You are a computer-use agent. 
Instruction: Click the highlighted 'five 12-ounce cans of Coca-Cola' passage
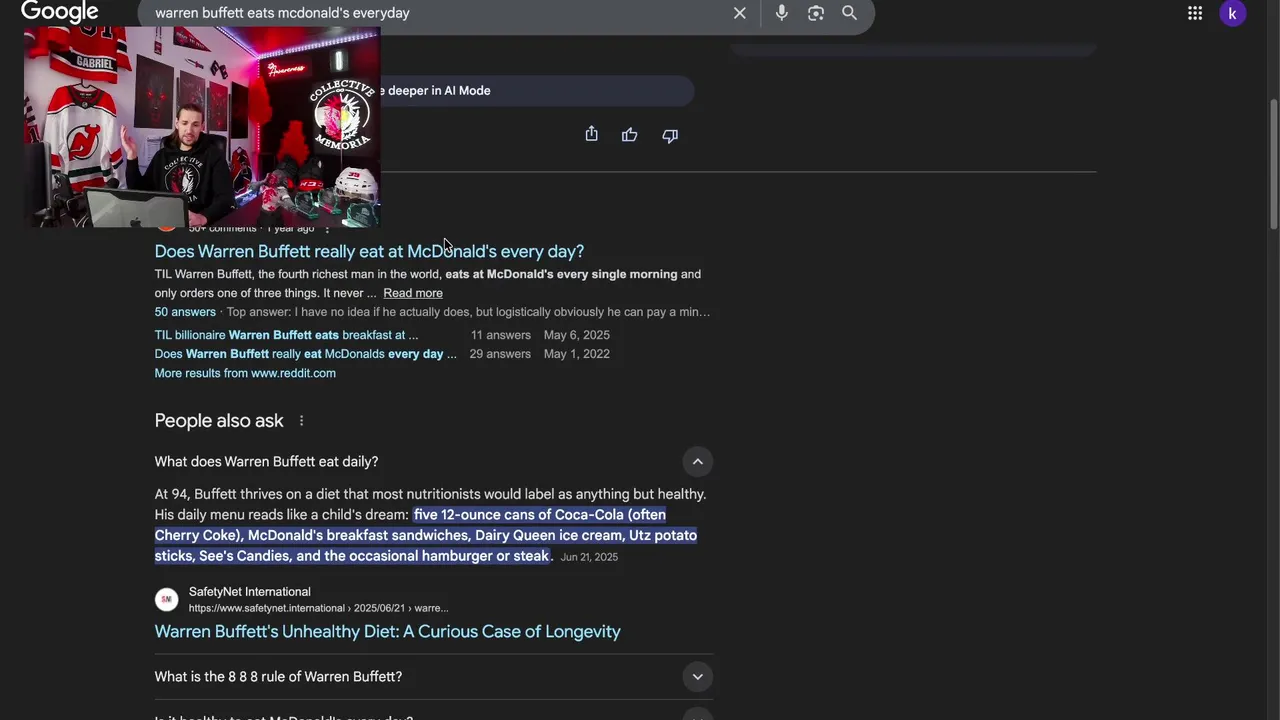(426, 535)
